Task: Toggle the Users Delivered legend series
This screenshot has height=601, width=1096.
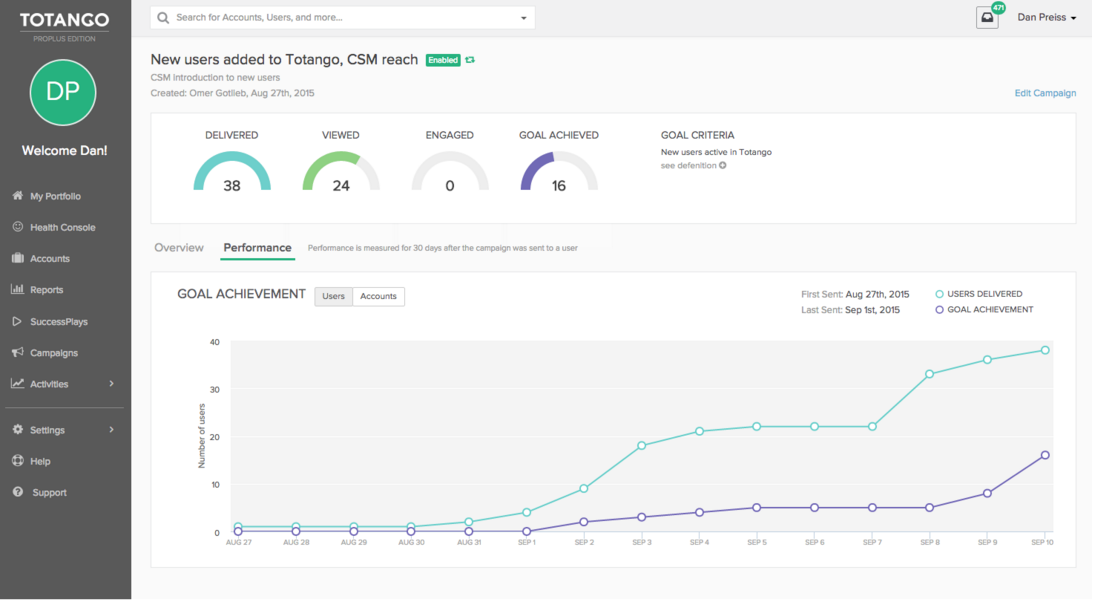Action: (x=979, y=294)
